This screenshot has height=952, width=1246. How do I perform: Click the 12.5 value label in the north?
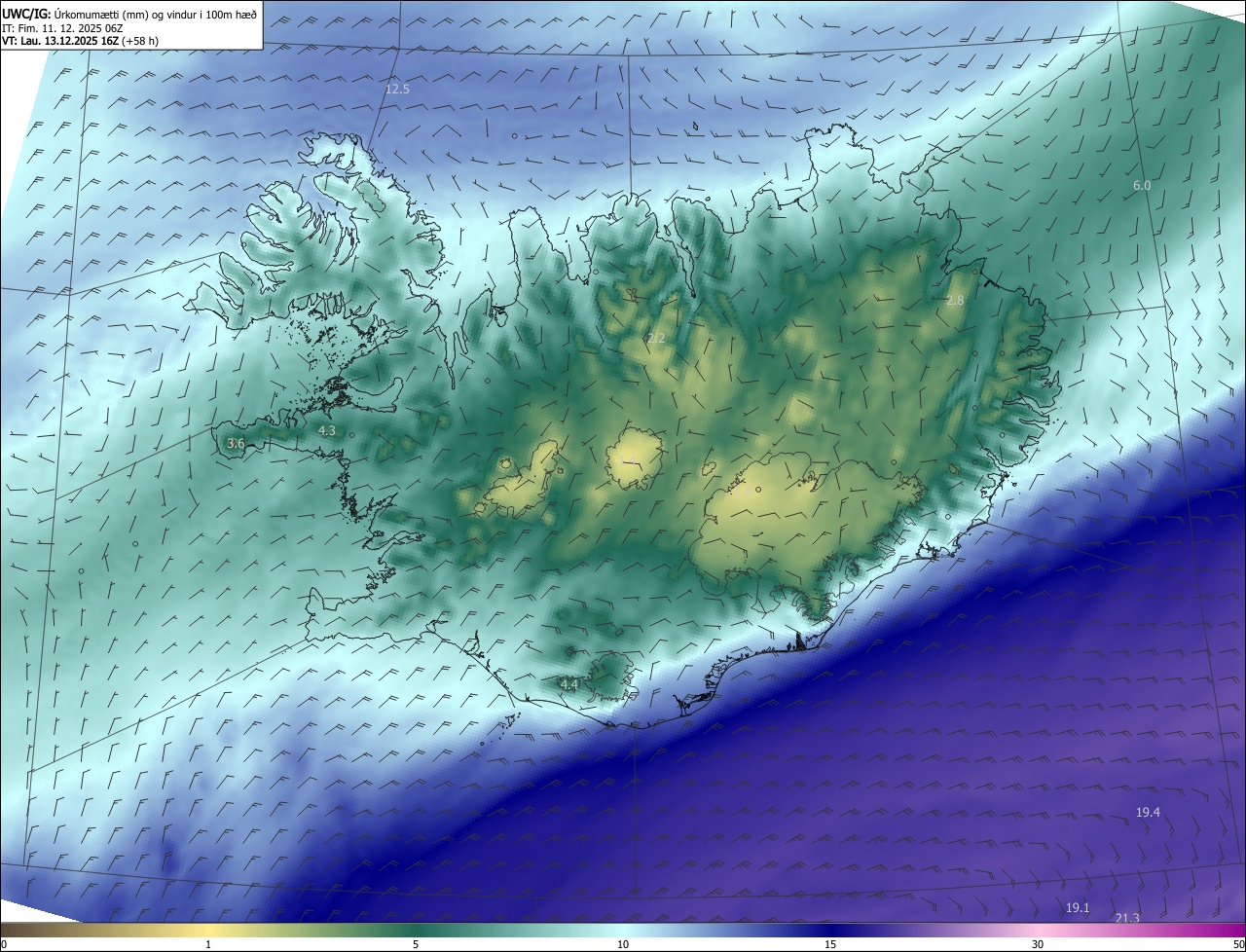click(397, 90)
